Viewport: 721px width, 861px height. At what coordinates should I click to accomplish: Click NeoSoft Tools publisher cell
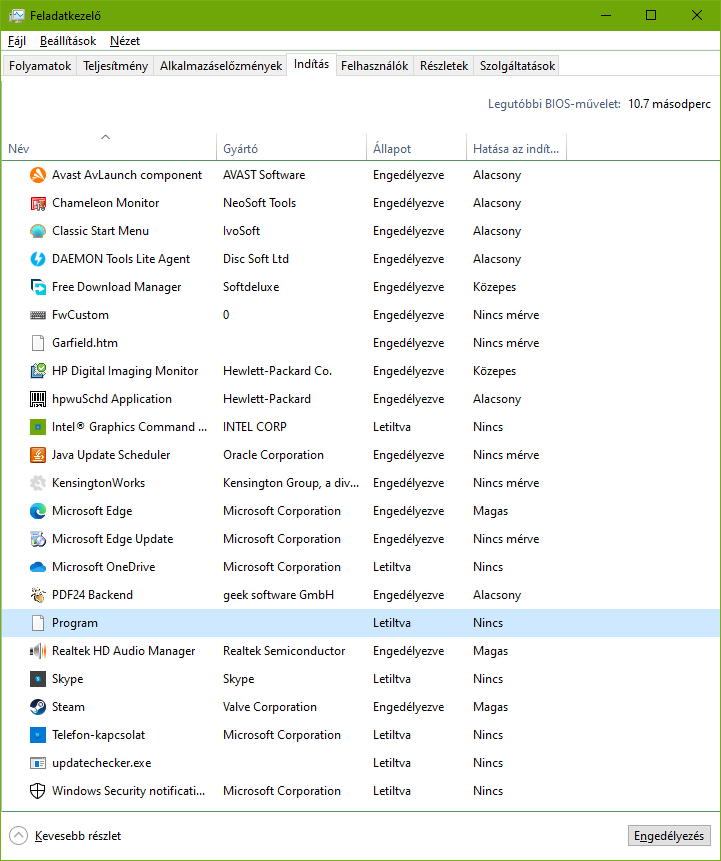pyautogui.click(x=259, y=203)
